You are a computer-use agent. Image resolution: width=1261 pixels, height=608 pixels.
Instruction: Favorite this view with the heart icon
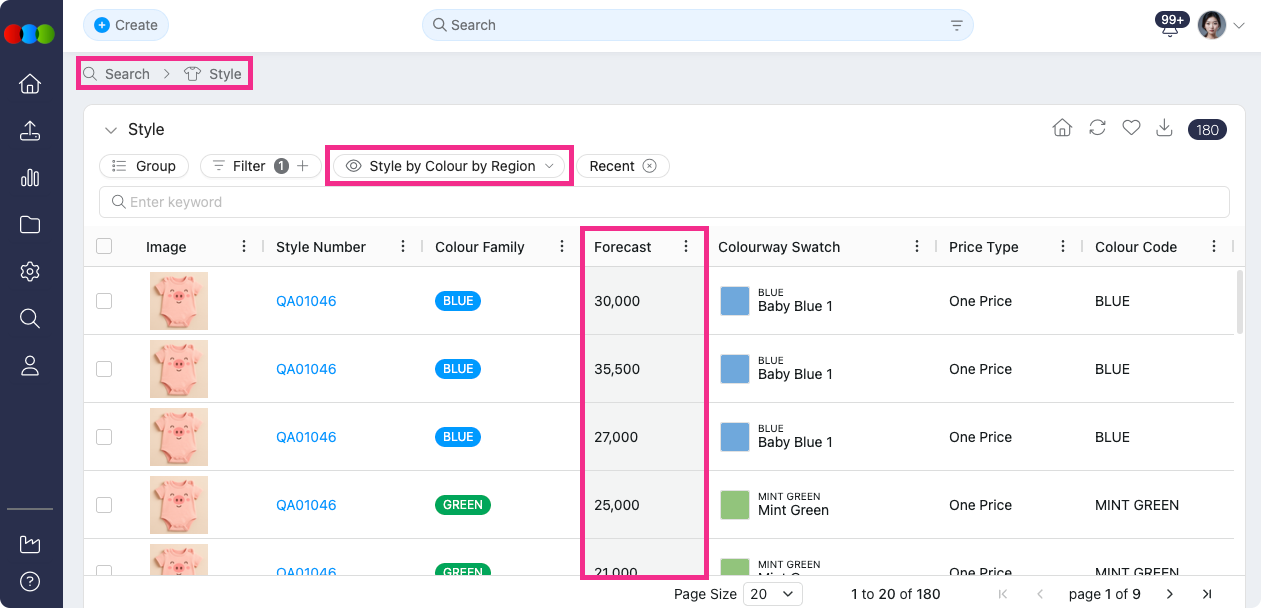coord(1131,128)
